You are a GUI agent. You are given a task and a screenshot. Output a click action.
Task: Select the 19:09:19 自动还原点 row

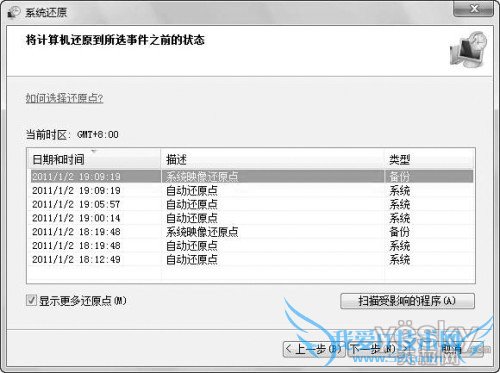point(252,191)
